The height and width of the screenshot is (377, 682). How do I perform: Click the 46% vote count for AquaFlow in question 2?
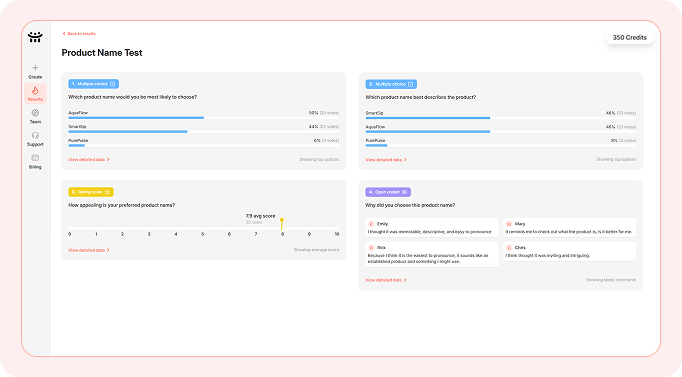[x=621, y=127]
